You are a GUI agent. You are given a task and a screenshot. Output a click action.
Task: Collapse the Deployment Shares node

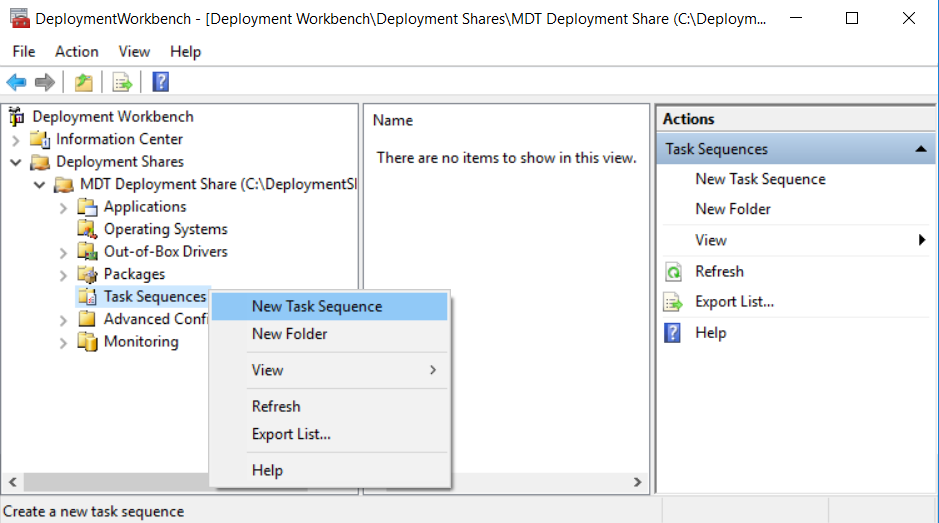[x=16, y=162]
